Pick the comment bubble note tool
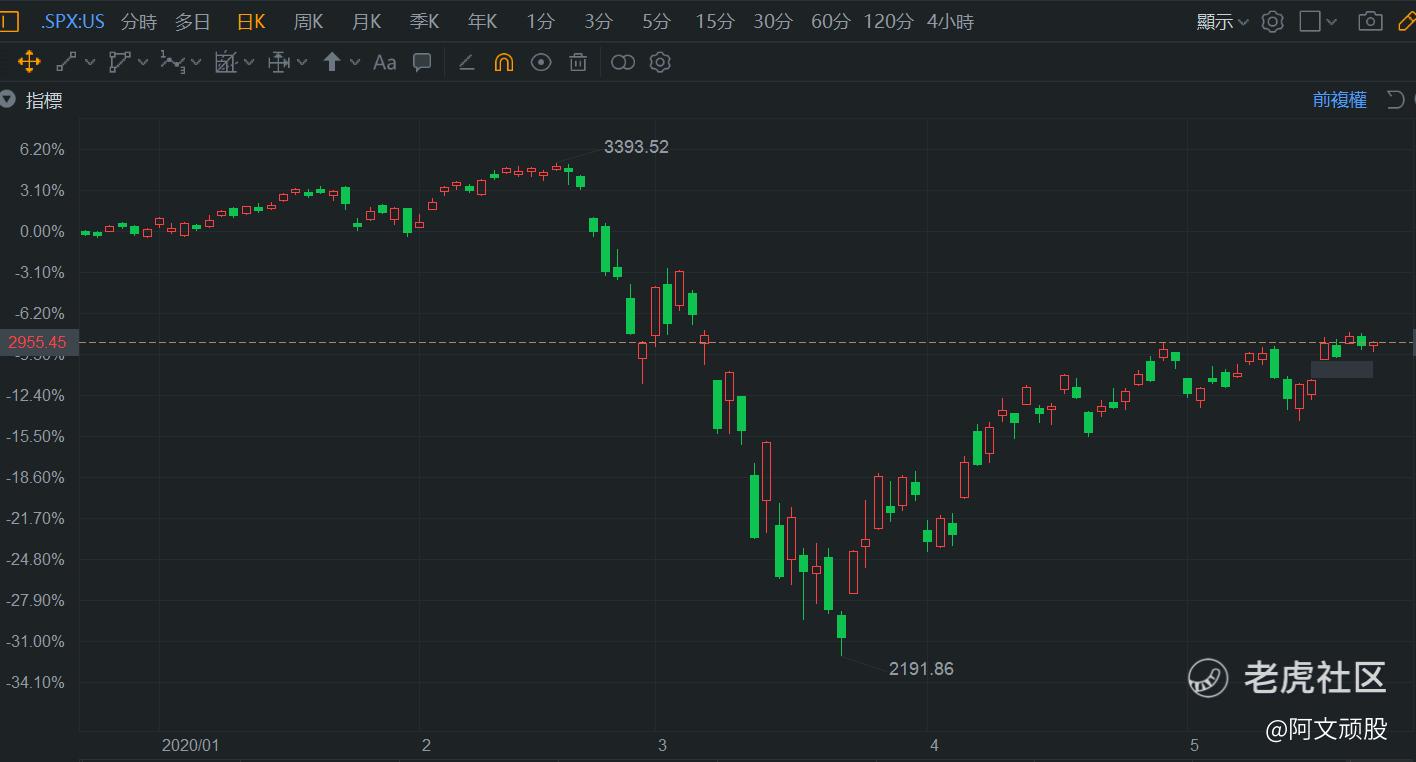Image resolution: width=1416 pixels, height=762 pixels. click(422, 62)
